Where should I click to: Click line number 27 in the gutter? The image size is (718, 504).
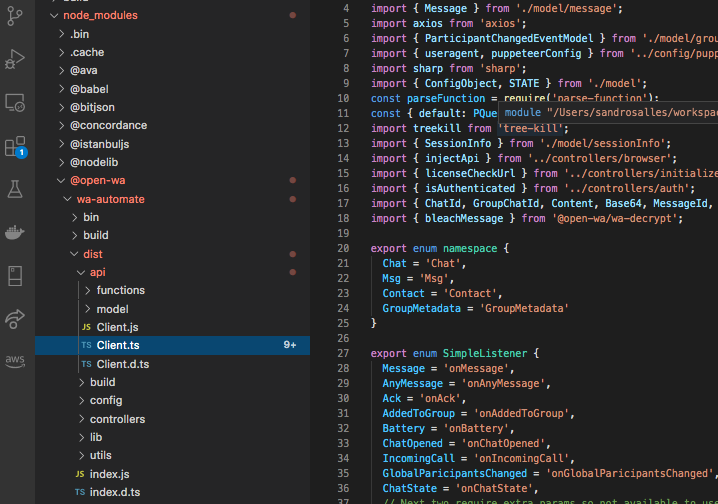[343, 353]
